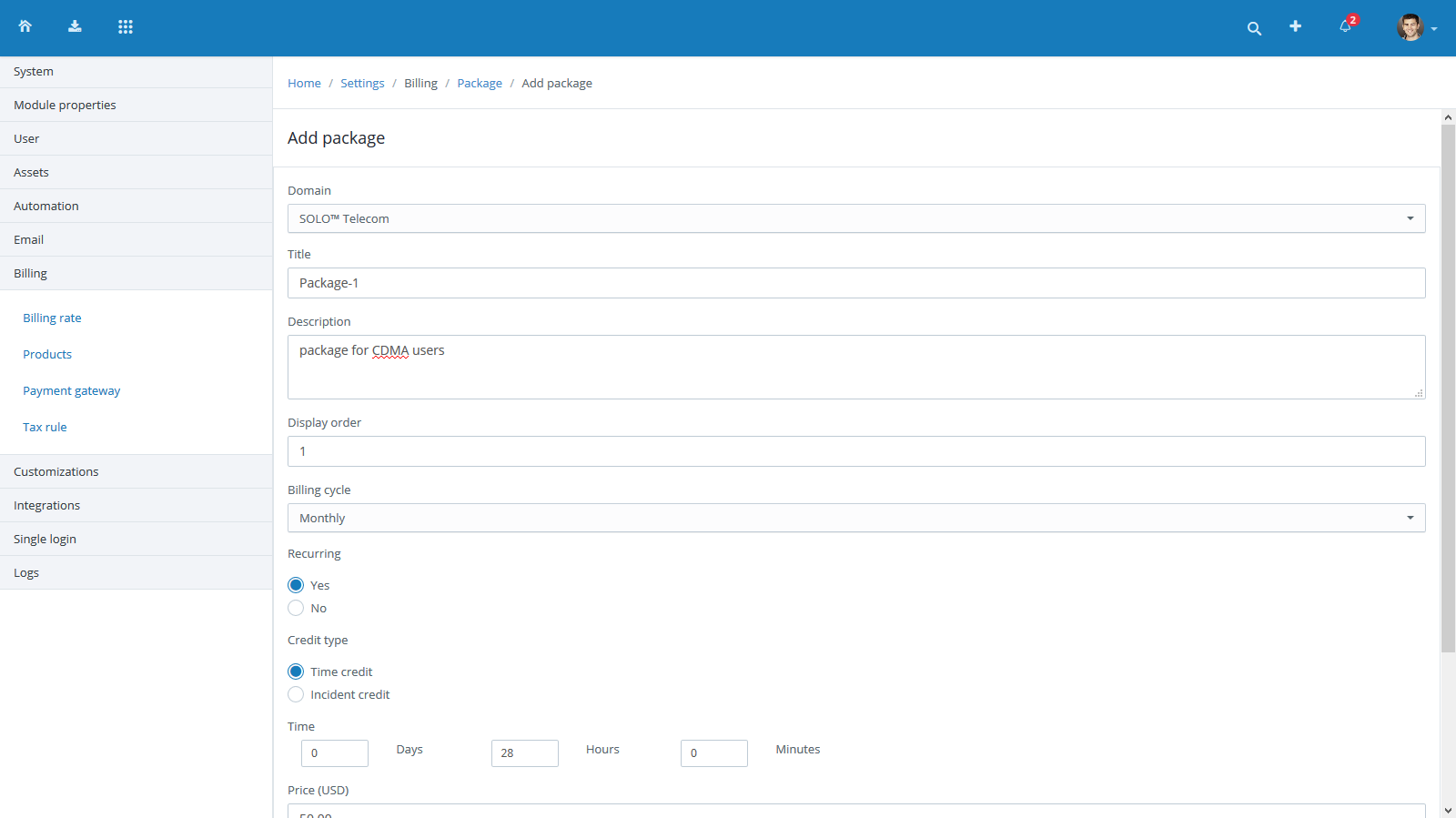This screenshot has width=1456, height=818.
Task: Open the Domain dropdown
Action: click(x=855, y=218)
